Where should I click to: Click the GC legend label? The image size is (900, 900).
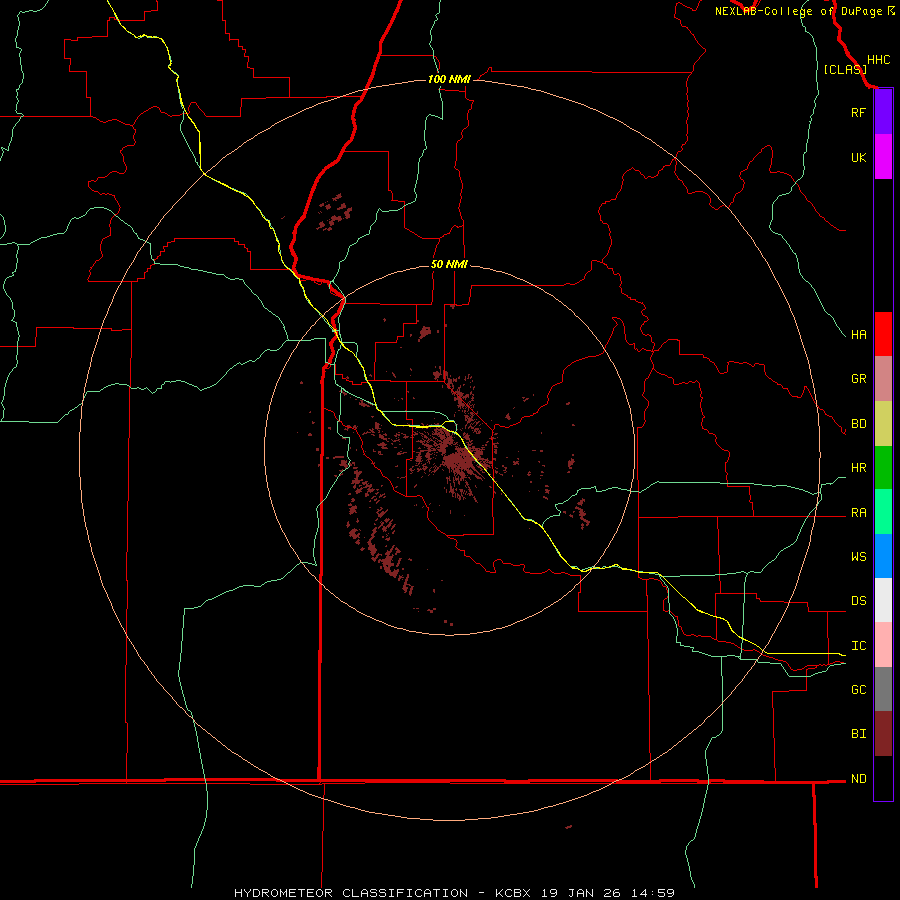click(858, 690)
